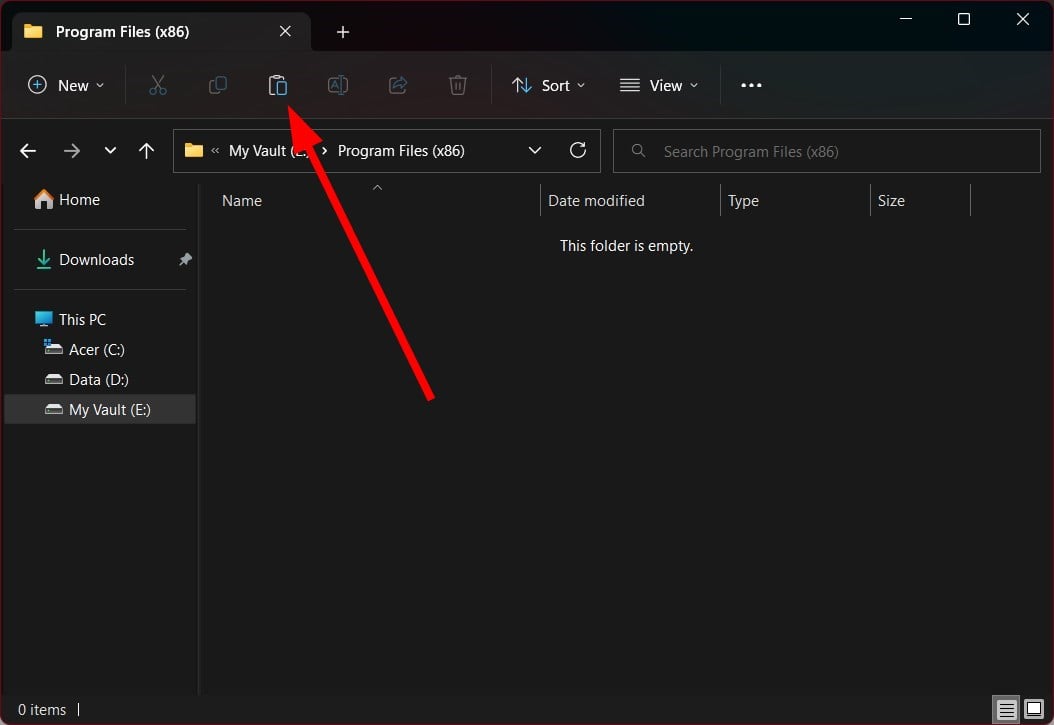Screen dimensions: 1054x725
Task: Navigate back to previous folder
Action: tap(28, 151)
